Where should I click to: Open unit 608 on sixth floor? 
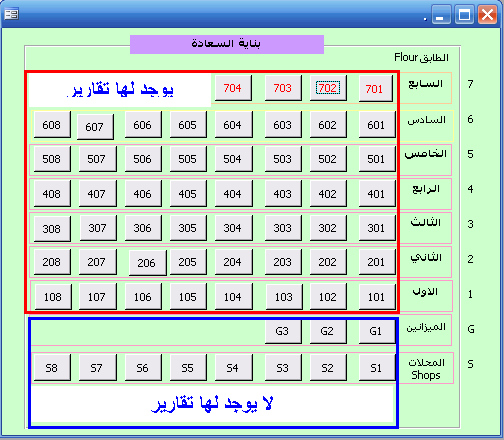[52, 125]
